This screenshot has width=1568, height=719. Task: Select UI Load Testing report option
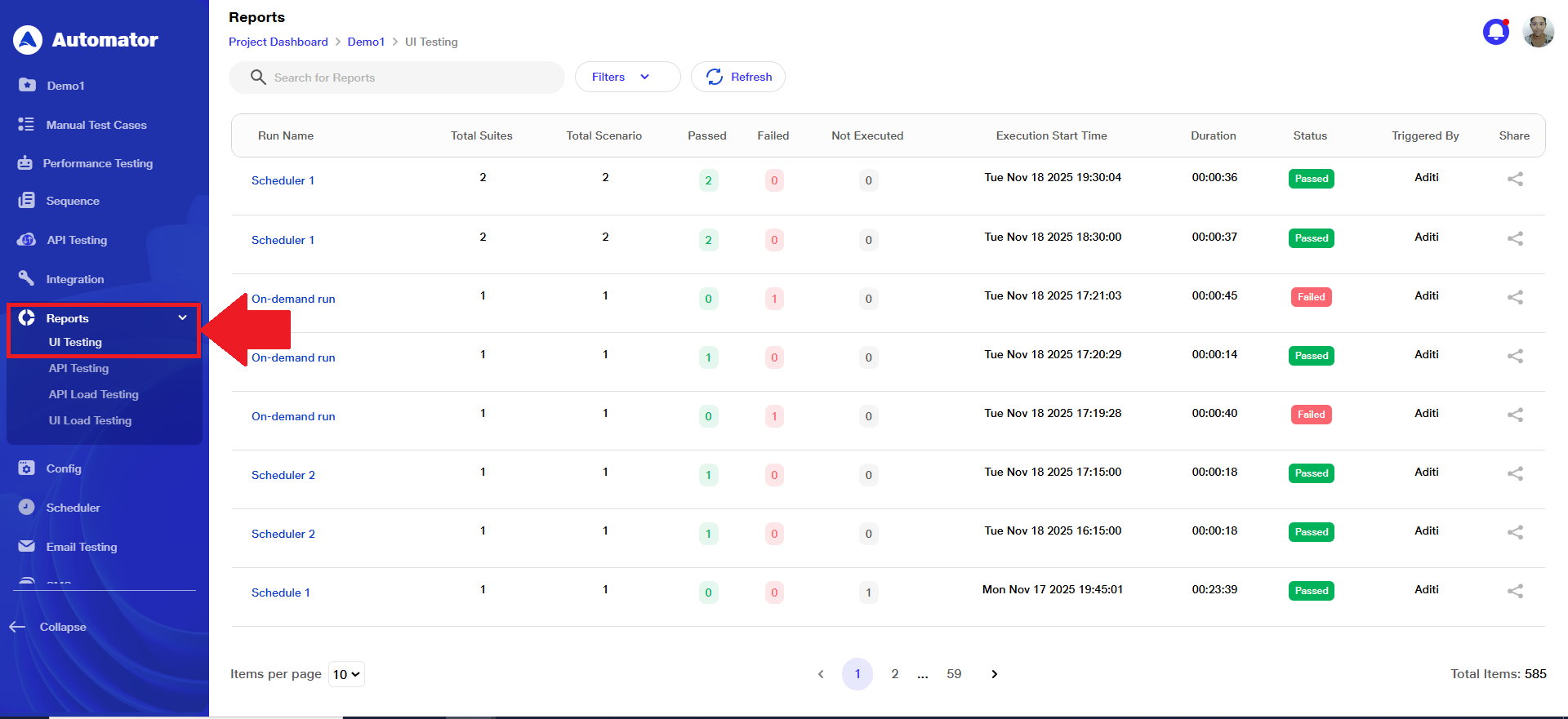click(x=90, y=420)
